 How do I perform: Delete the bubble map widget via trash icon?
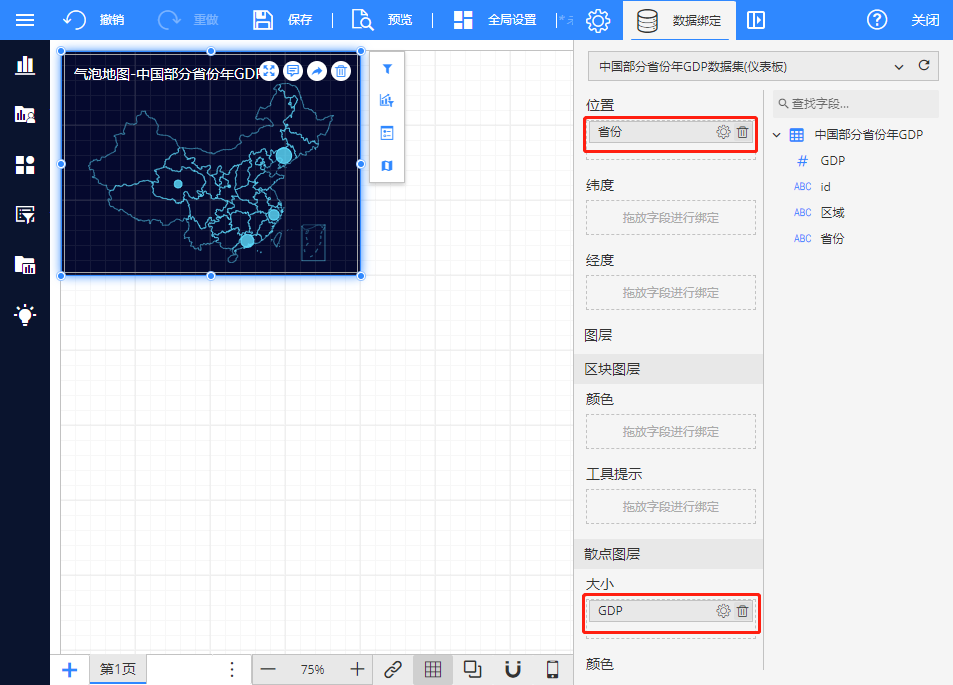tap(341, 71)
